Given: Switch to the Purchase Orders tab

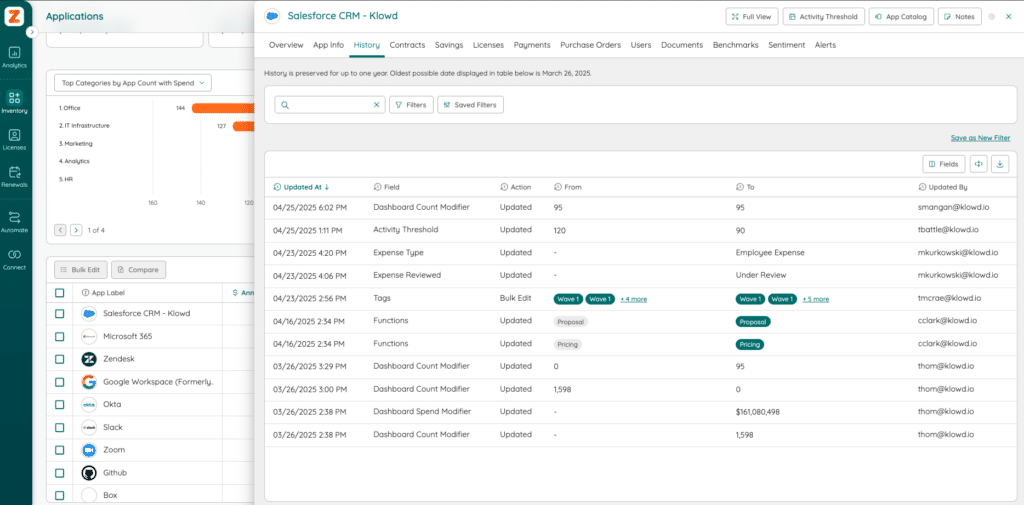Looking at the screenshot, I should (x=590, y=45).
